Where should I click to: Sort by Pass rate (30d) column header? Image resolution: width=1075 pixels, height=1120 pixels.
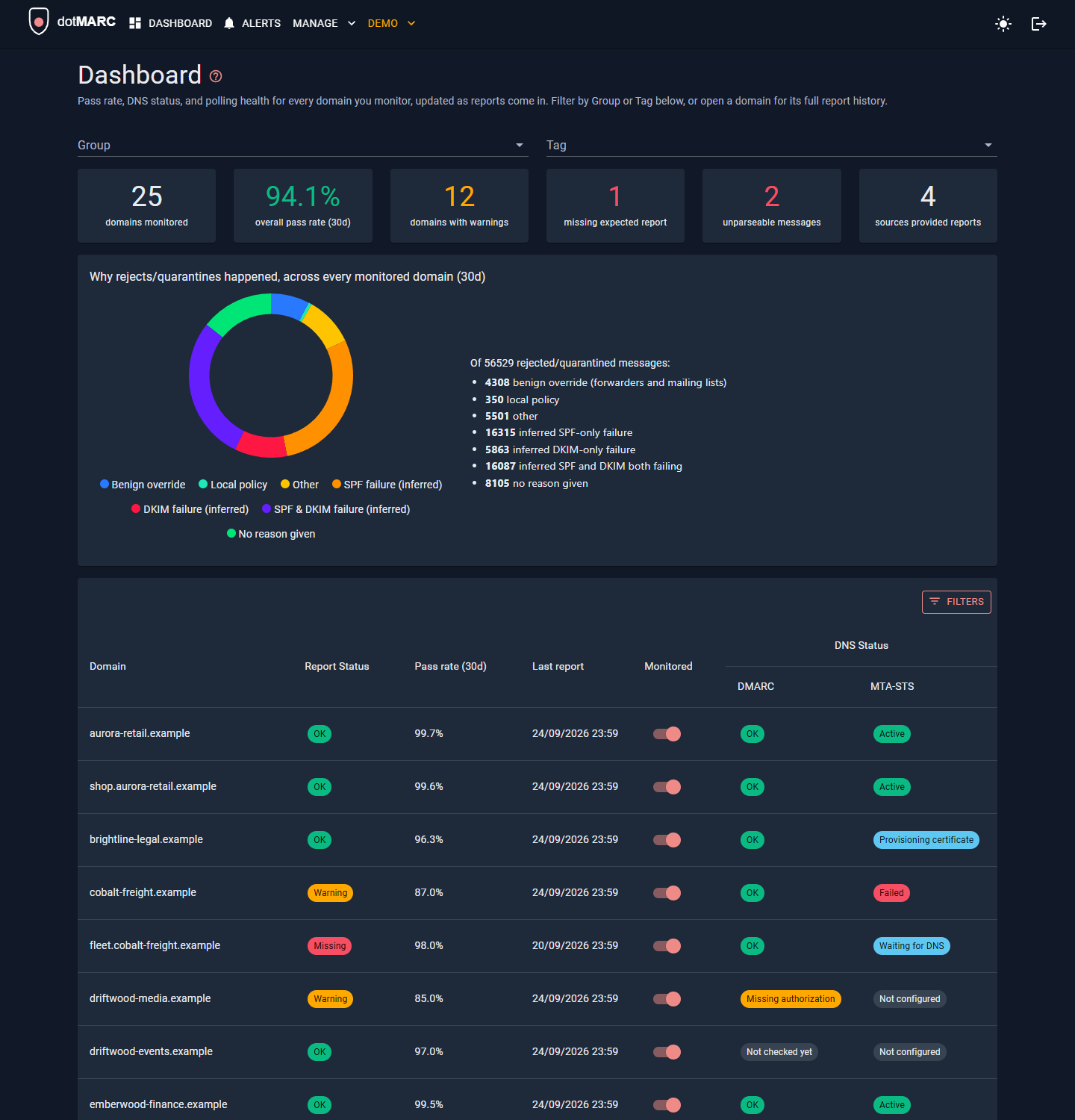[450, 666]
